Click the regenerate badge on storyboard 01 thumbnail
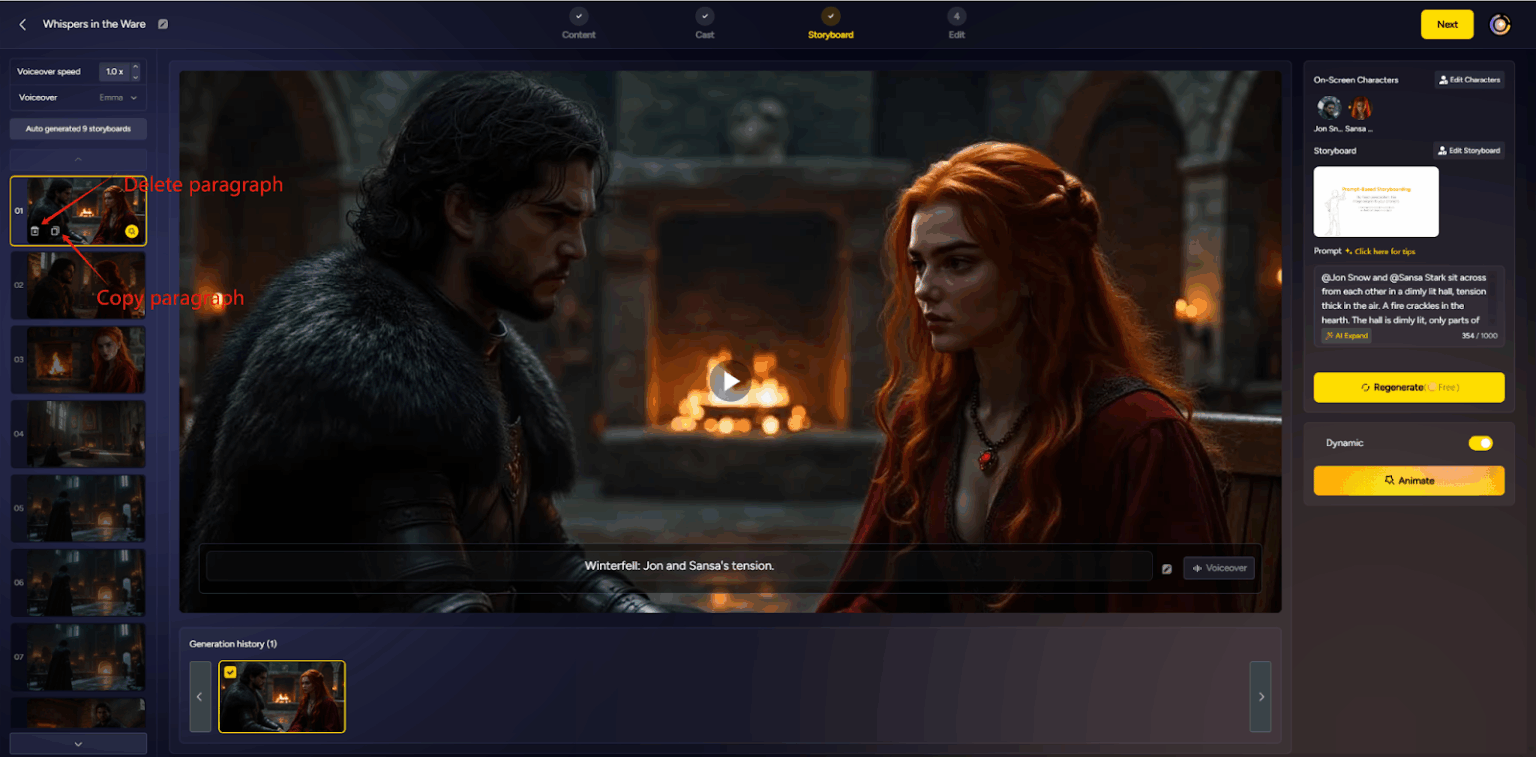Viewport: 1536px width, 757px height. (x=131, y=231)
